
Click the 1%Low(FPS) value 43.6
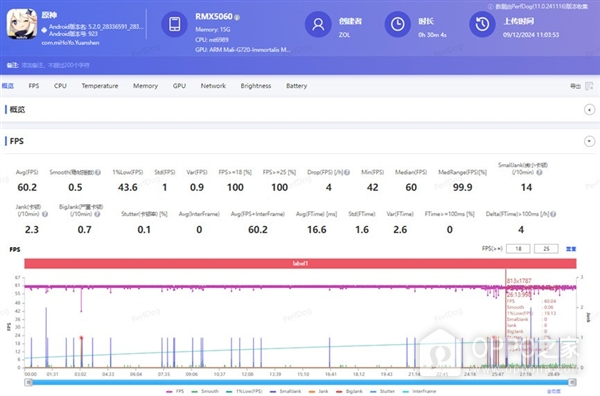(127, 187)
